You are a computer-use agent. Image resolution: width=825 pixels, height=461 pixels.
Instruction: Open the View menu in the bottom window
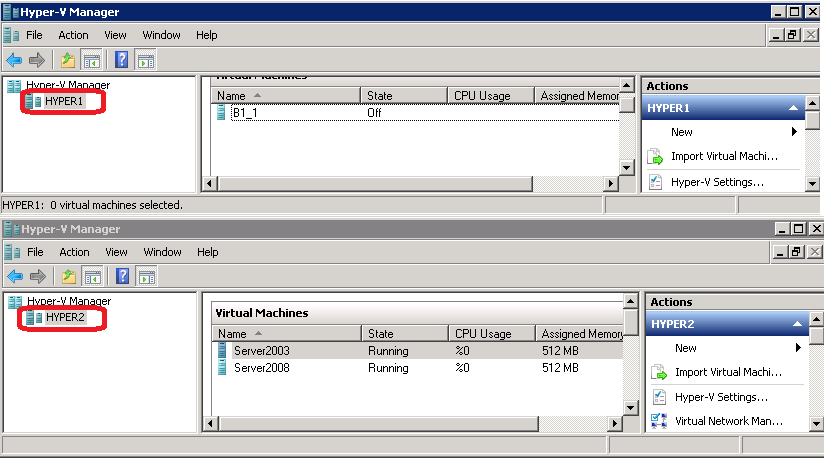(x=116, y=252)
